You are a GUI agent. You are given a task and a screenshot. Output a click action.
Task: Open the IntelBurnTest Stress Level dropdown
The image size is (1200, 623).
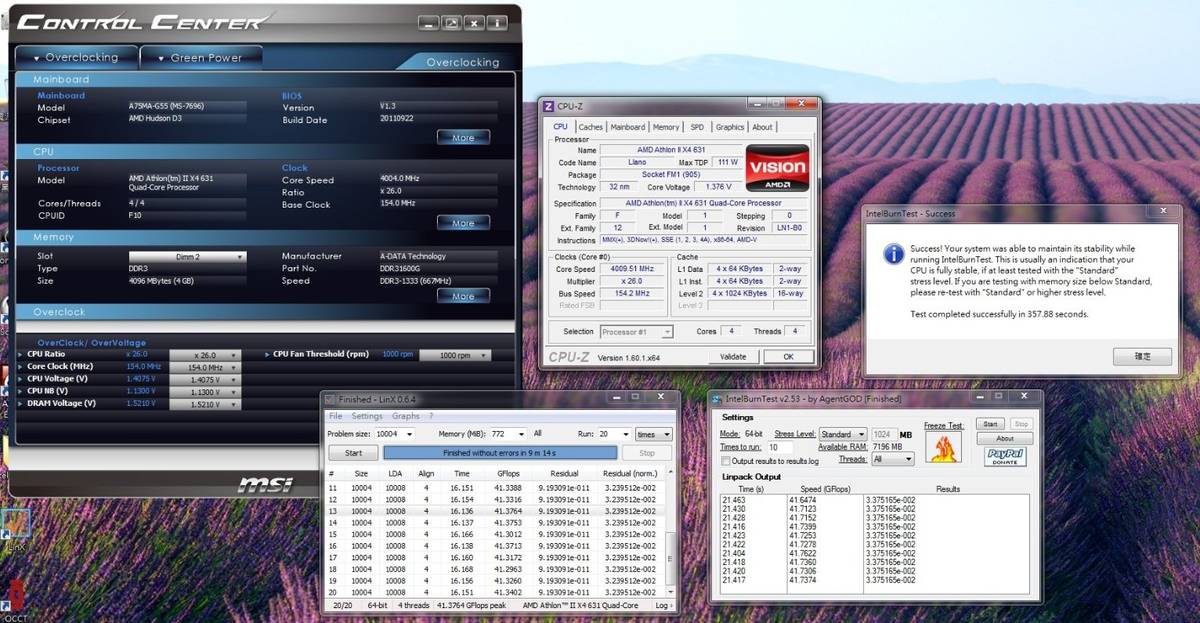(843, 434)
